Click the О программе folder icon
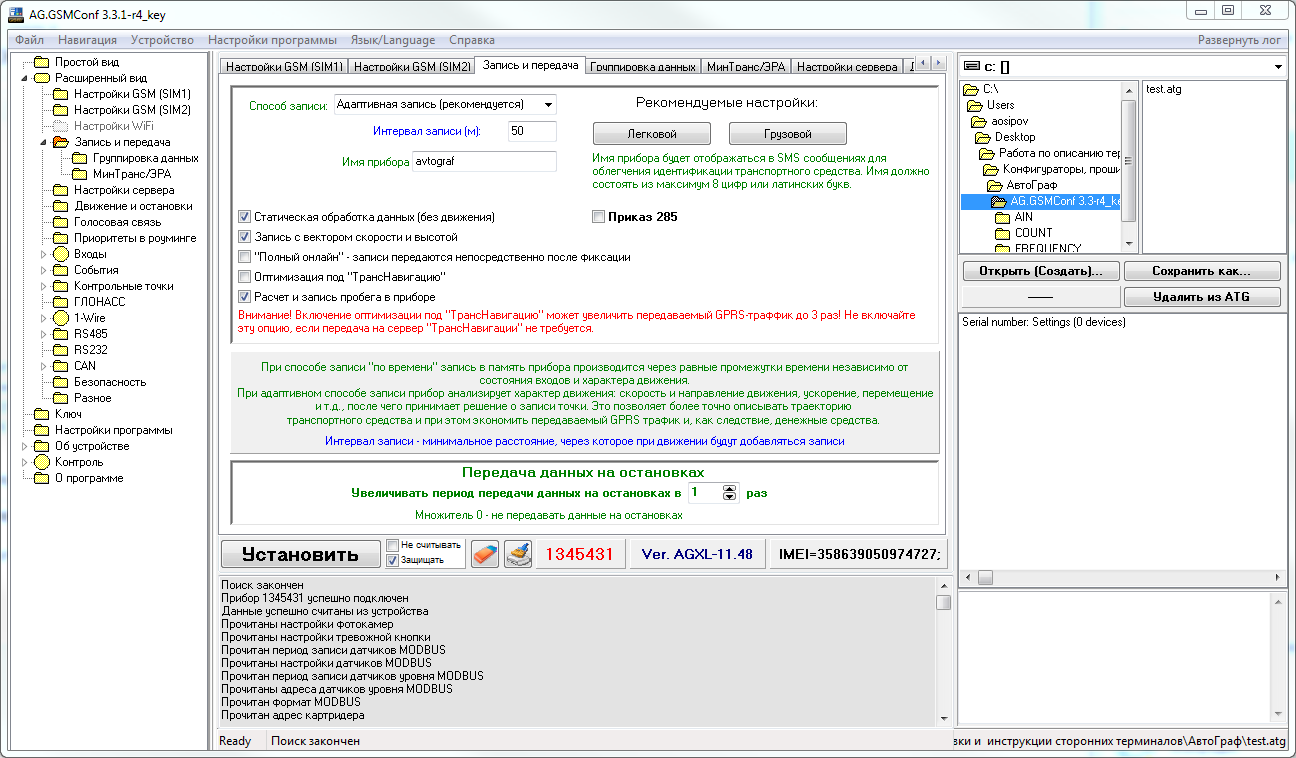1296x758 pixels. click(x=41, y=478)
